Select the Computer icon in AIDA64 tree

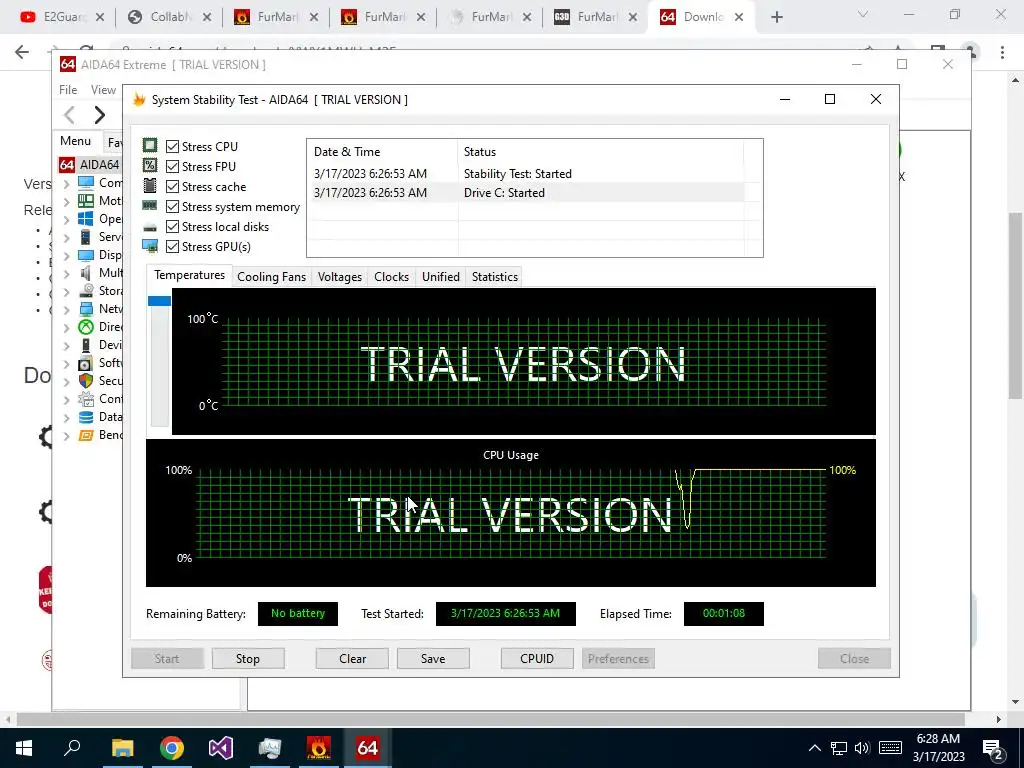[86, 182]
